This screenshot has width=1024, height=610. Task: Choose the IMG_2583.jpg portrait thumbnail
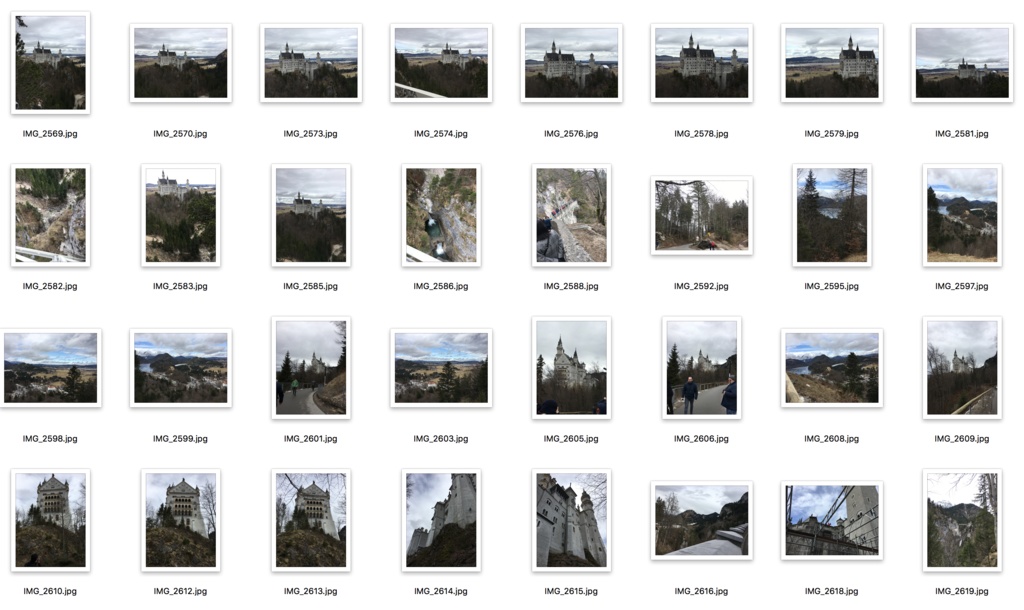click(x=181, y=216)
